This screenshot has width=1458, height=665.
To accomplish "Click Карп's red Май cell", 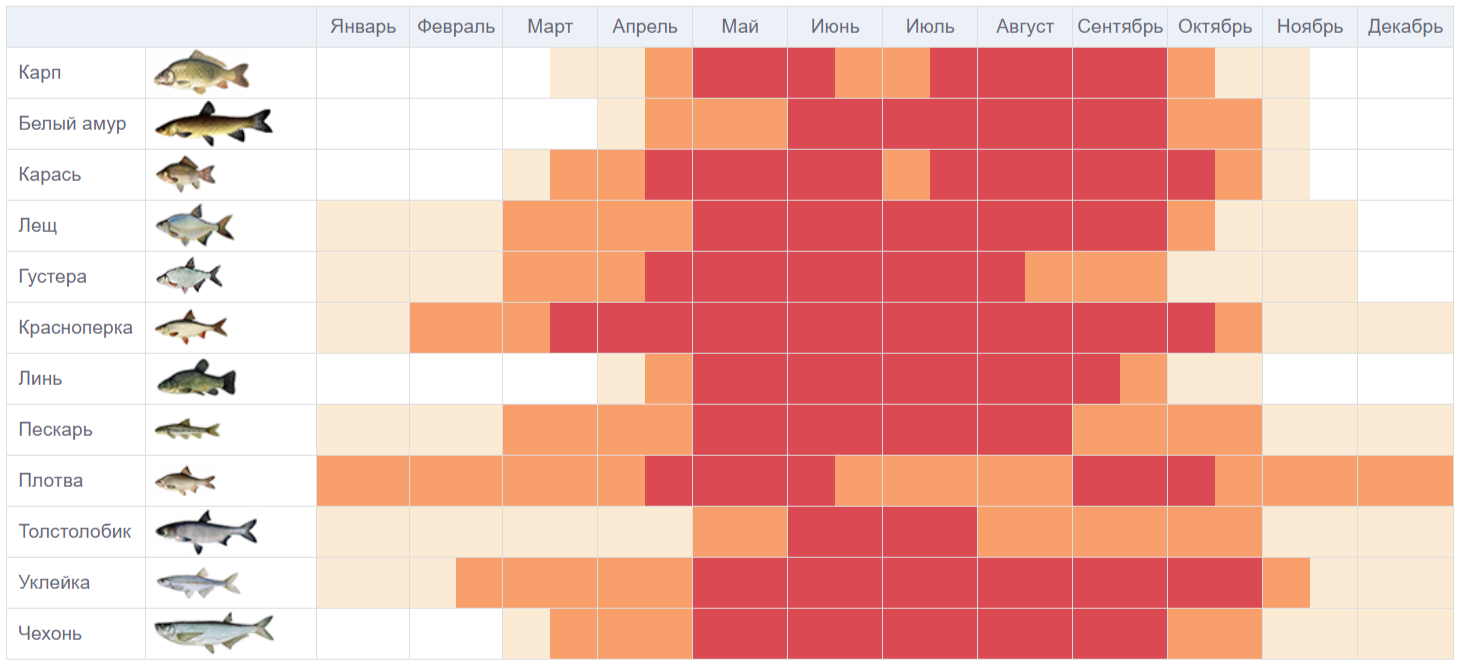I will click(740, 73).
